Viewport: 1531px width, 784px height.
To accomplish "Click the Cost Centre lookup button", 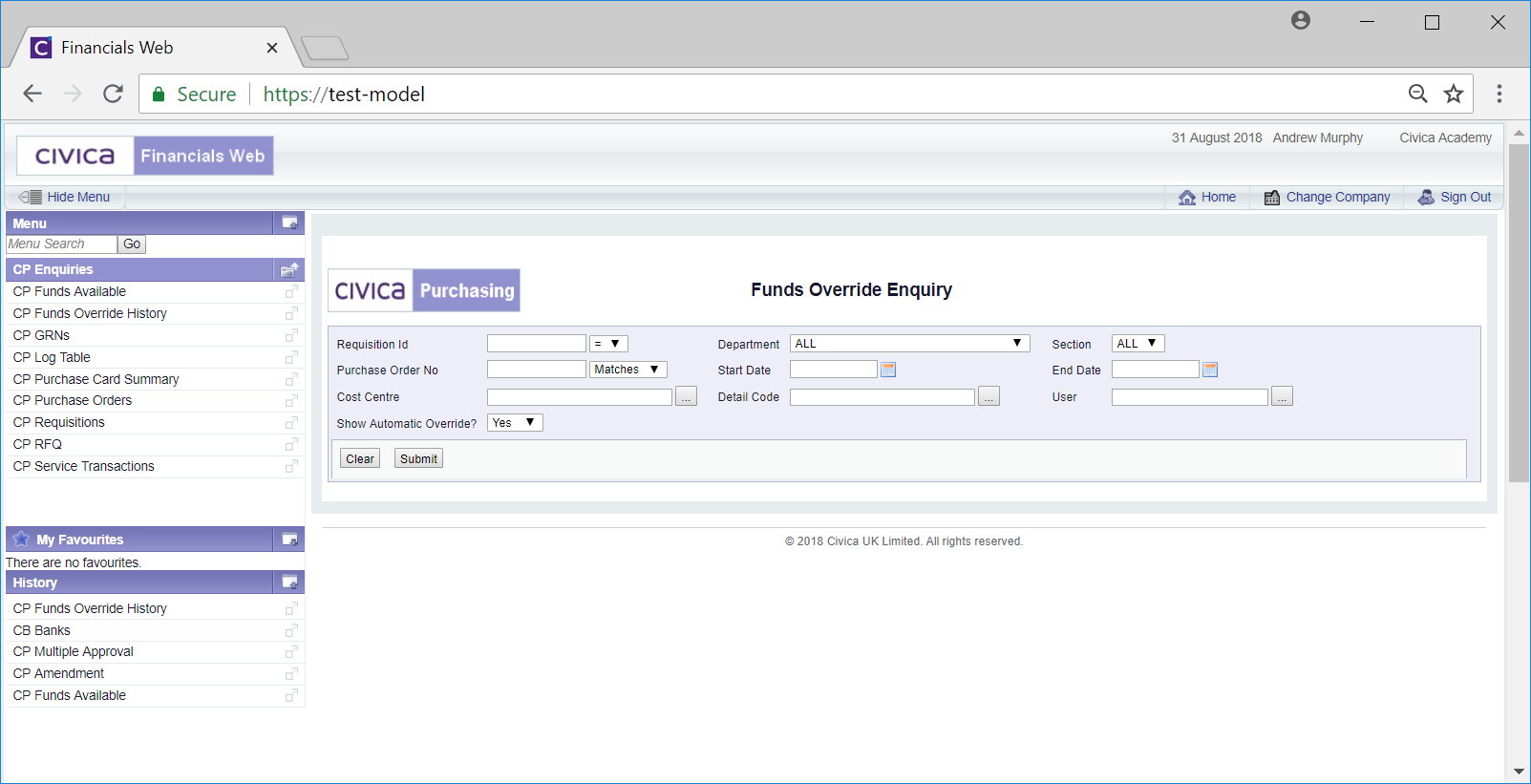I will [x=686, y=397].
